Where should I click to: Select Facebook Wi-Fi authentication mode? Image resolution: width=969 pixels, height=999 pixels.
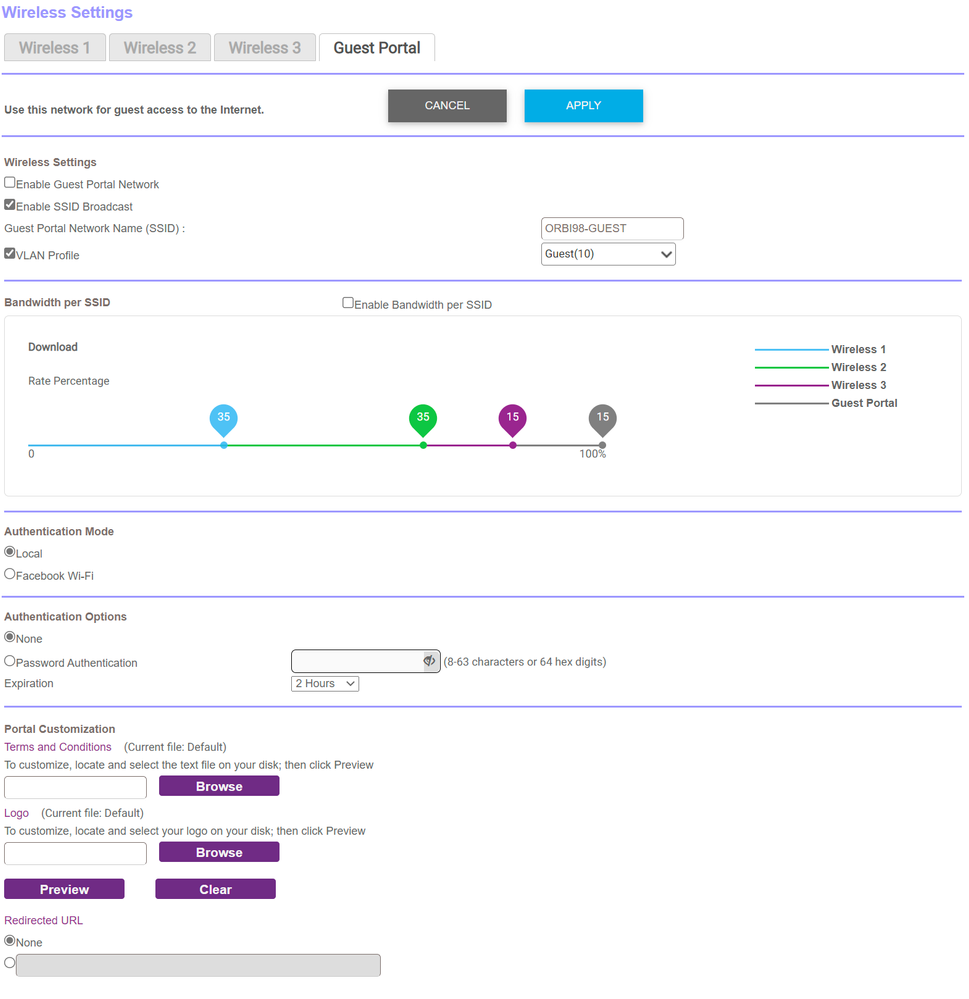tap(10, 575)
